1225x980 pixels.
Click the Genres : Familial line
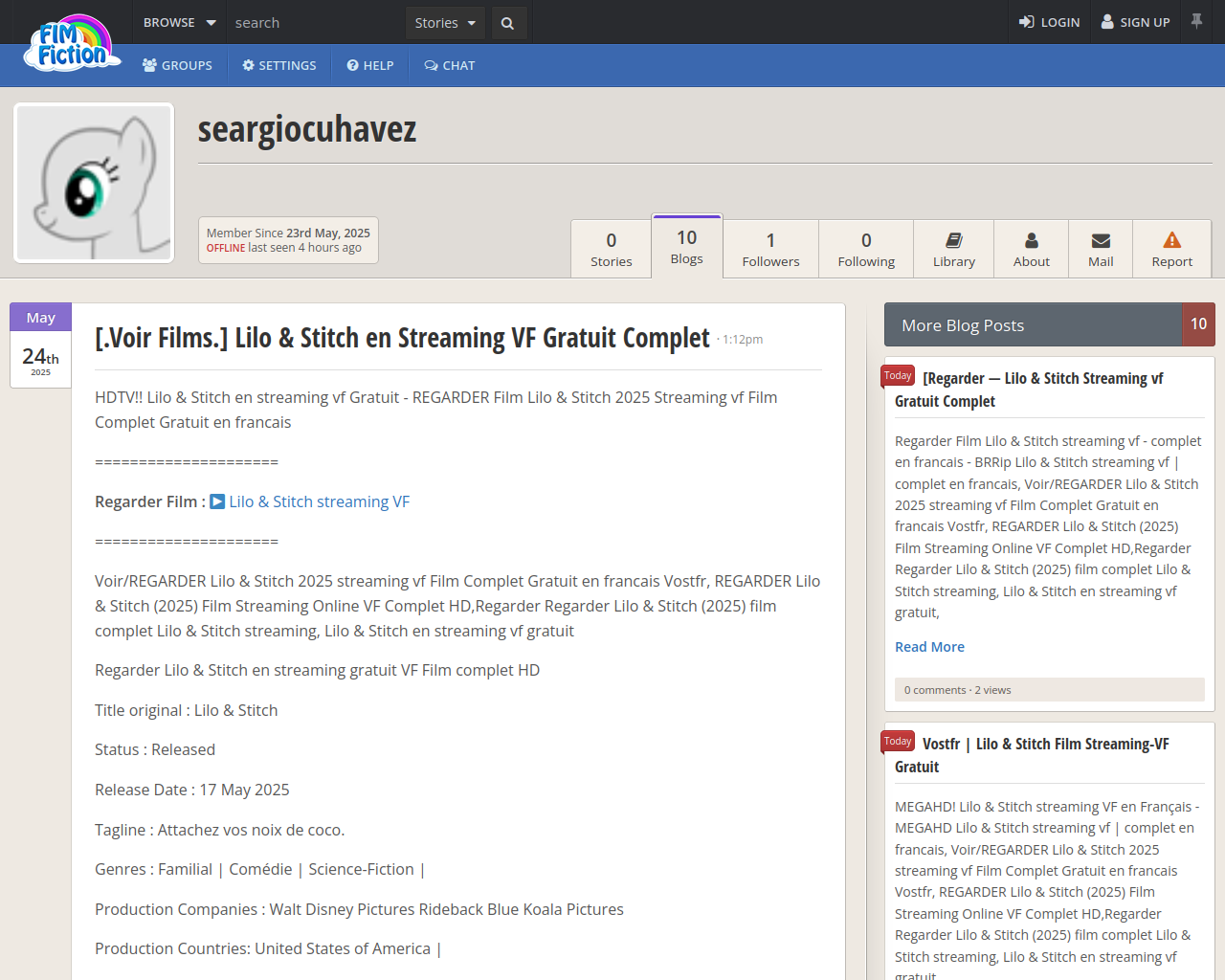(x=259, y=869)
